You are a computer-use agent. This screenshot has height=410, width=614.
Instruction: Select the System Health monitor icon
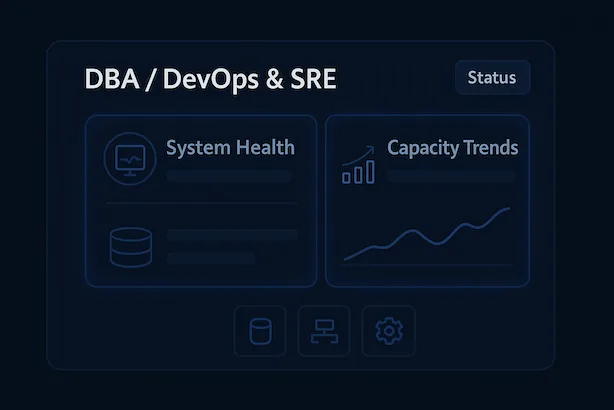point(130,159)
